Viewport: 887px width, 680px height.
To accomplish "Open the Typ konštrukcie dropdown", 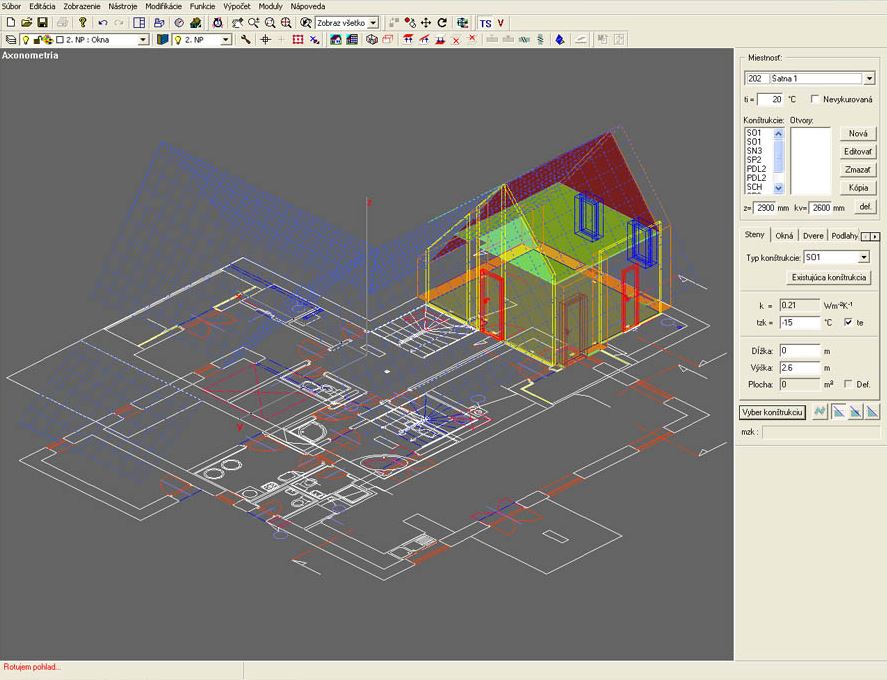I will click(x=863, y=257).
